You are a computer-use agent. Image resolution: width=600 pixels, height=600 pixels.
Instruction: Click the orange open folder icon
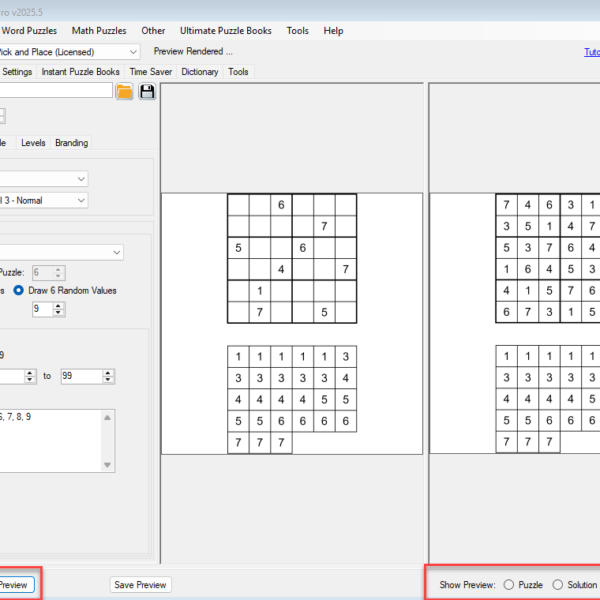coord(124,92)
